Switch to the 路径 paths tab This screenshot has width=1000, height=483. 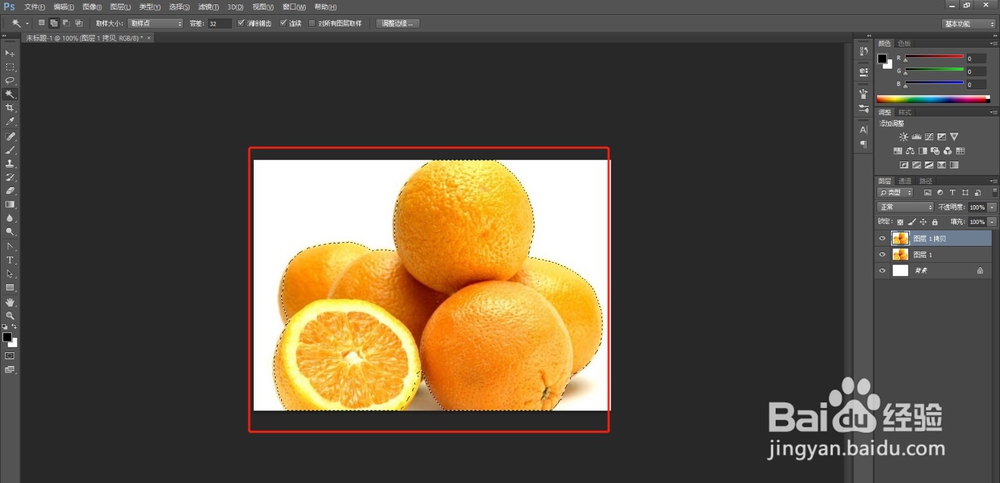pos(925,181)
